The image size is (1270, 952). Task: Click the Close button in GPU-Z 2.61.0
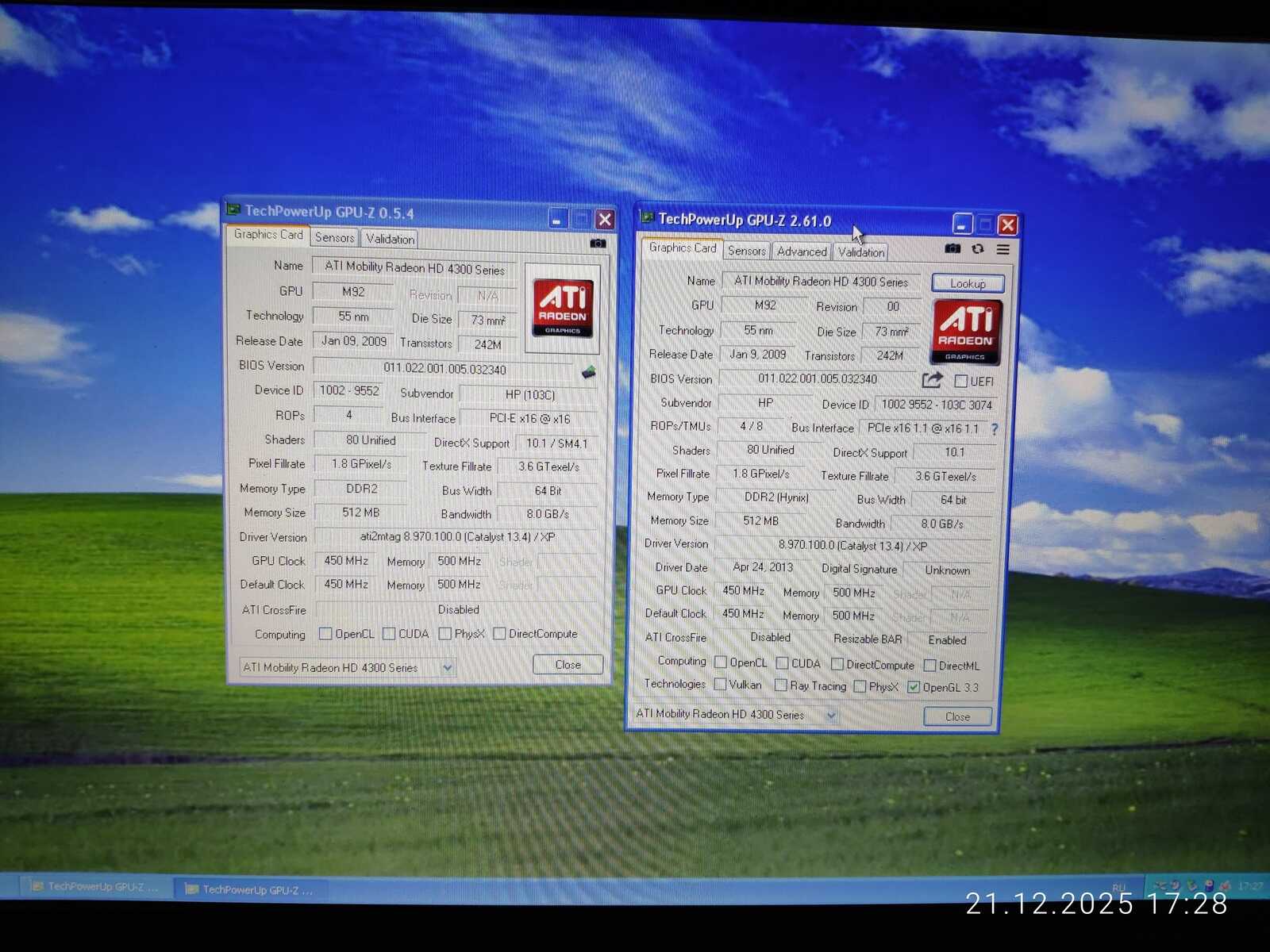957,716
